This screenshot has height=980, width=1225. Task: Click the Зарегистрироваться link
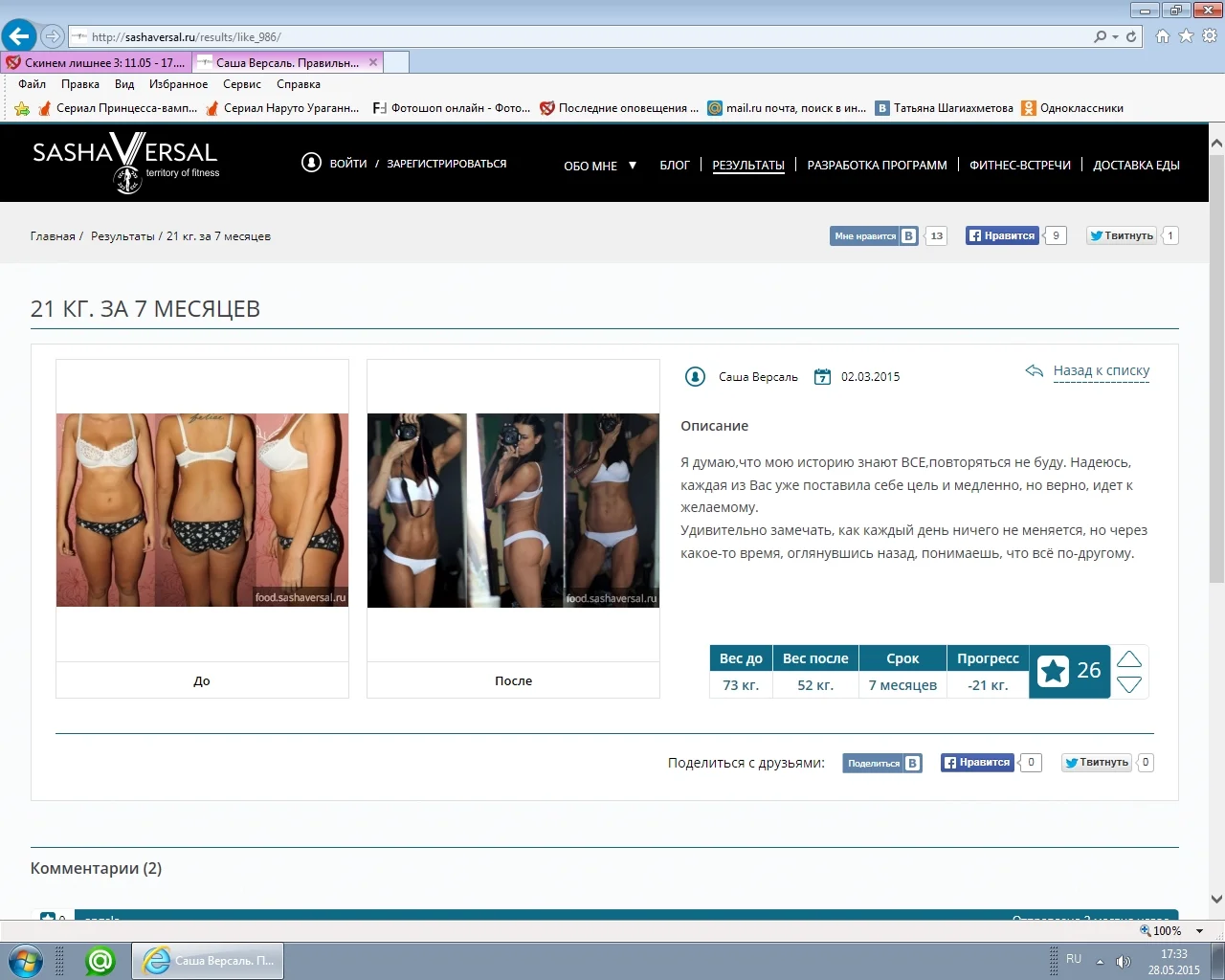point(447,164)
